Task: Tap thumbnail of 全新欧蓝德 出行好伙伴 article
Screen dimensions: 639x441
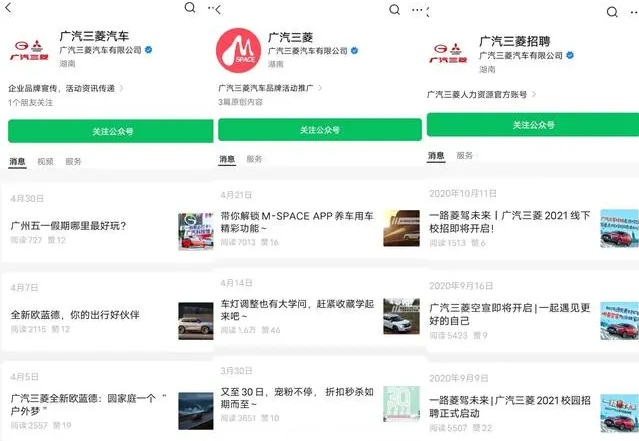Action: [196, 321]
